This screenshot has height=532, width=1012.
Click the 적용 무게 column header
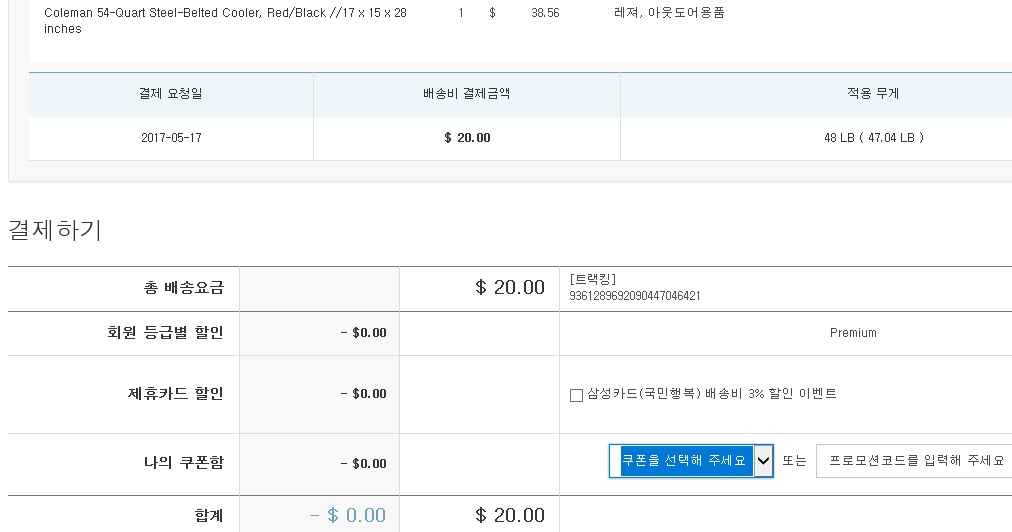point(873,94)
